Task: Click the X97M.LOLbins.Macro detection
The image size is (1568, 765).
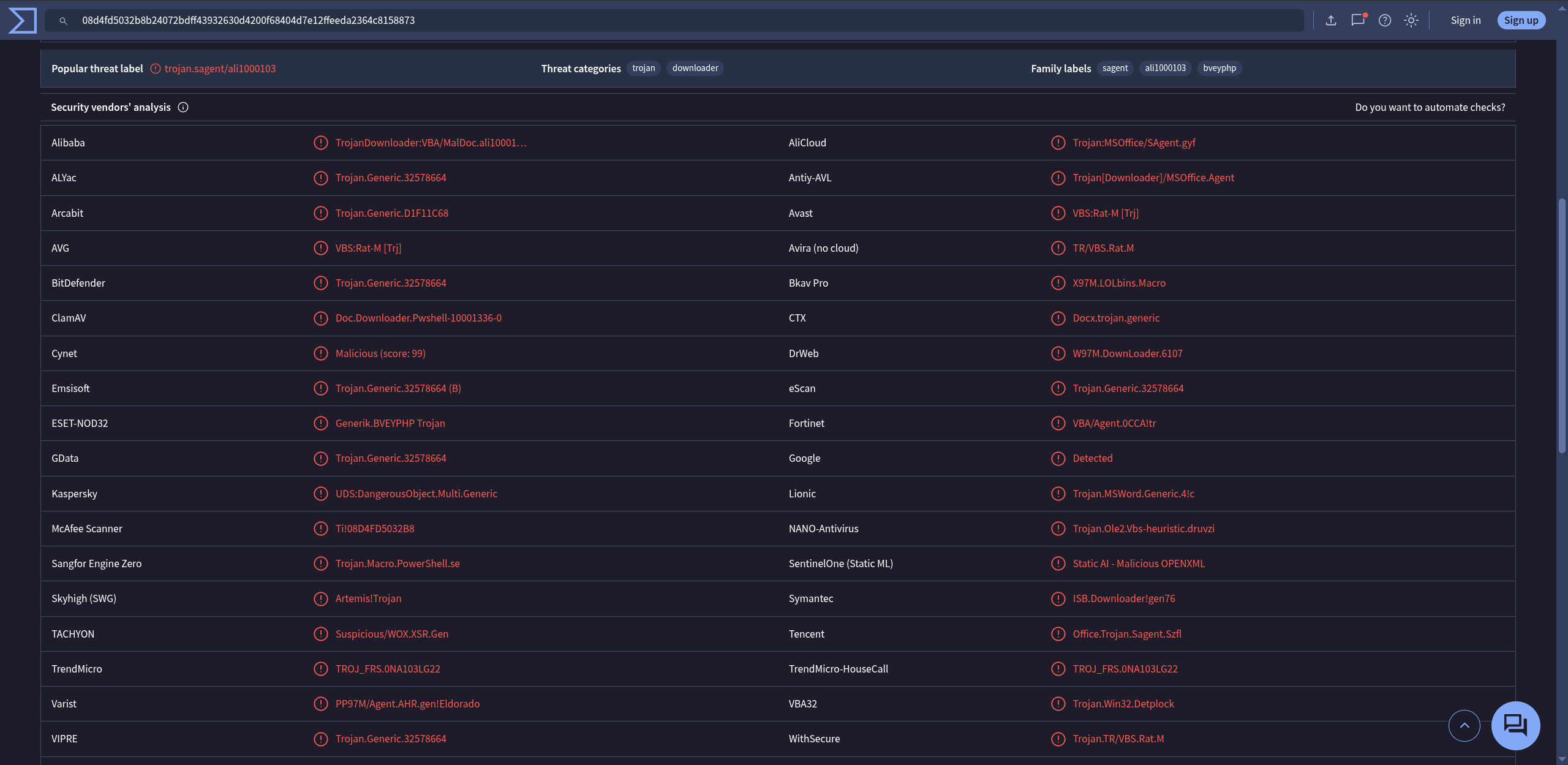Action: (1119, 283)
